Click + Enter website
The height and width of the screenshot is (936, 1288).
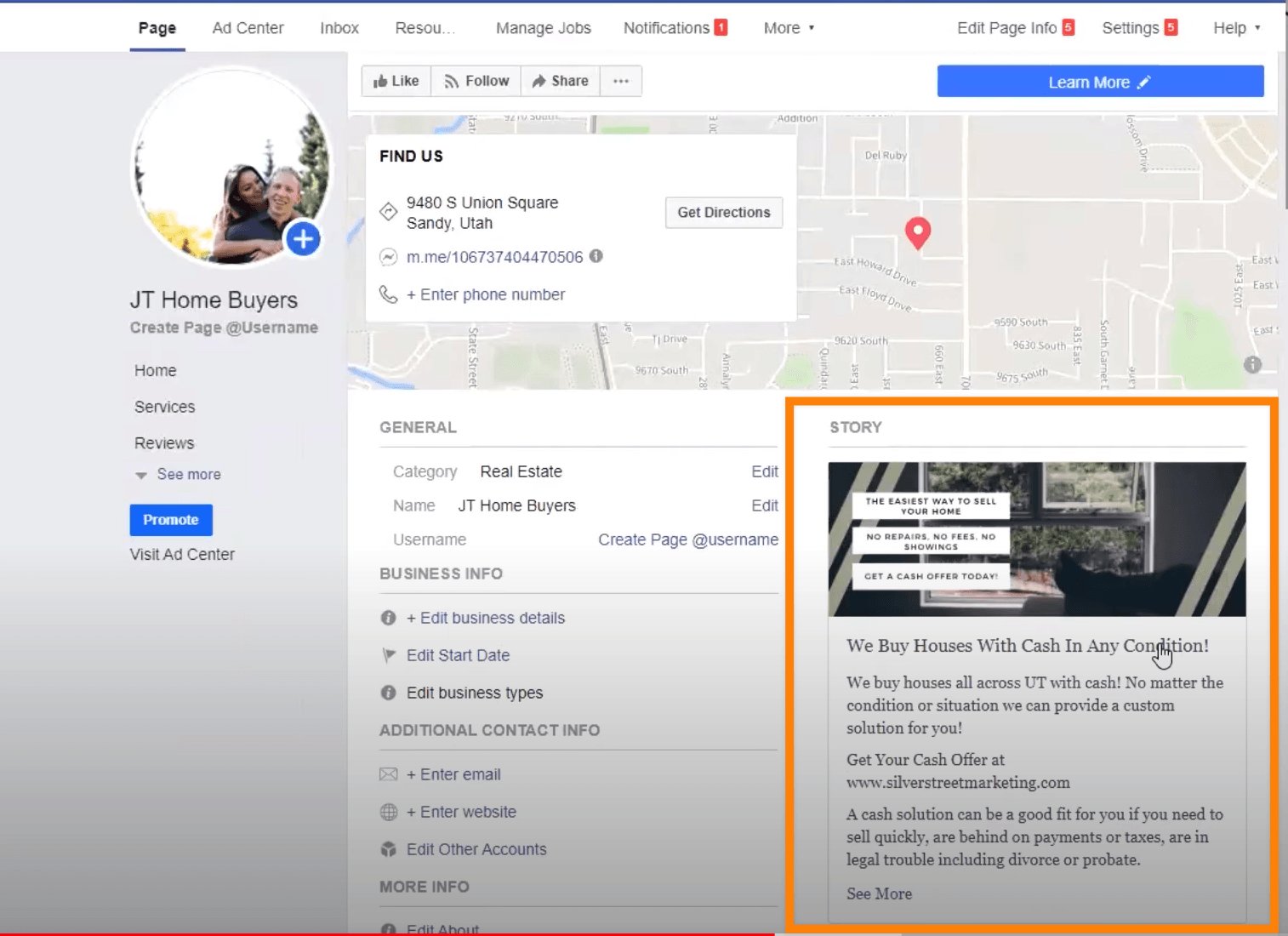point(461,812)
